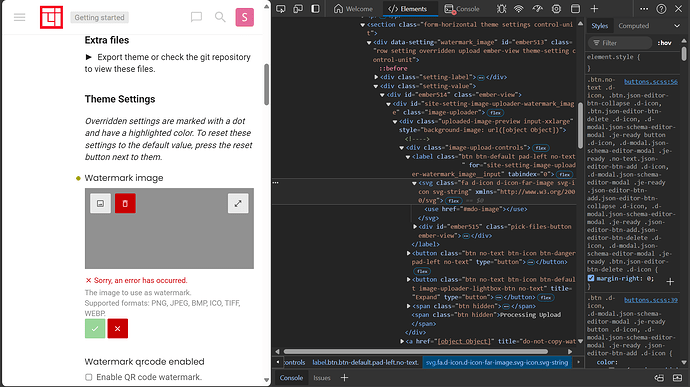
Task: Open buttons.scss:56 source link
Action: (x=650, y=81)
